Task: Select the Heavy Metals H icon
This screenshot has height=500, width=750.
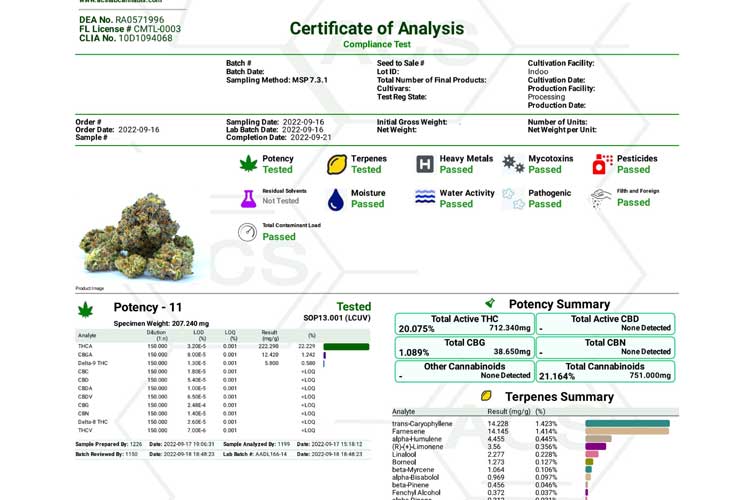Action: pos(424,164)
